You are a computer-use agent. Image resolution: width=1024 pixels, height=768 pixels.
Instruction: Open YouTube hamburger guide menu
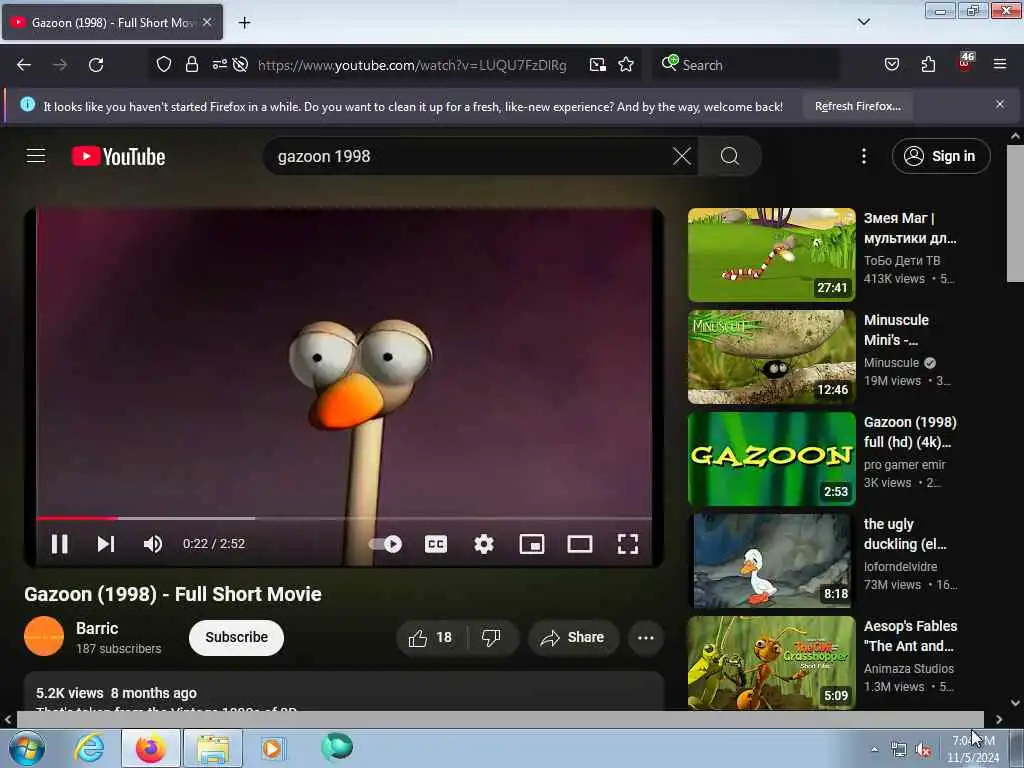pos(36,156)
